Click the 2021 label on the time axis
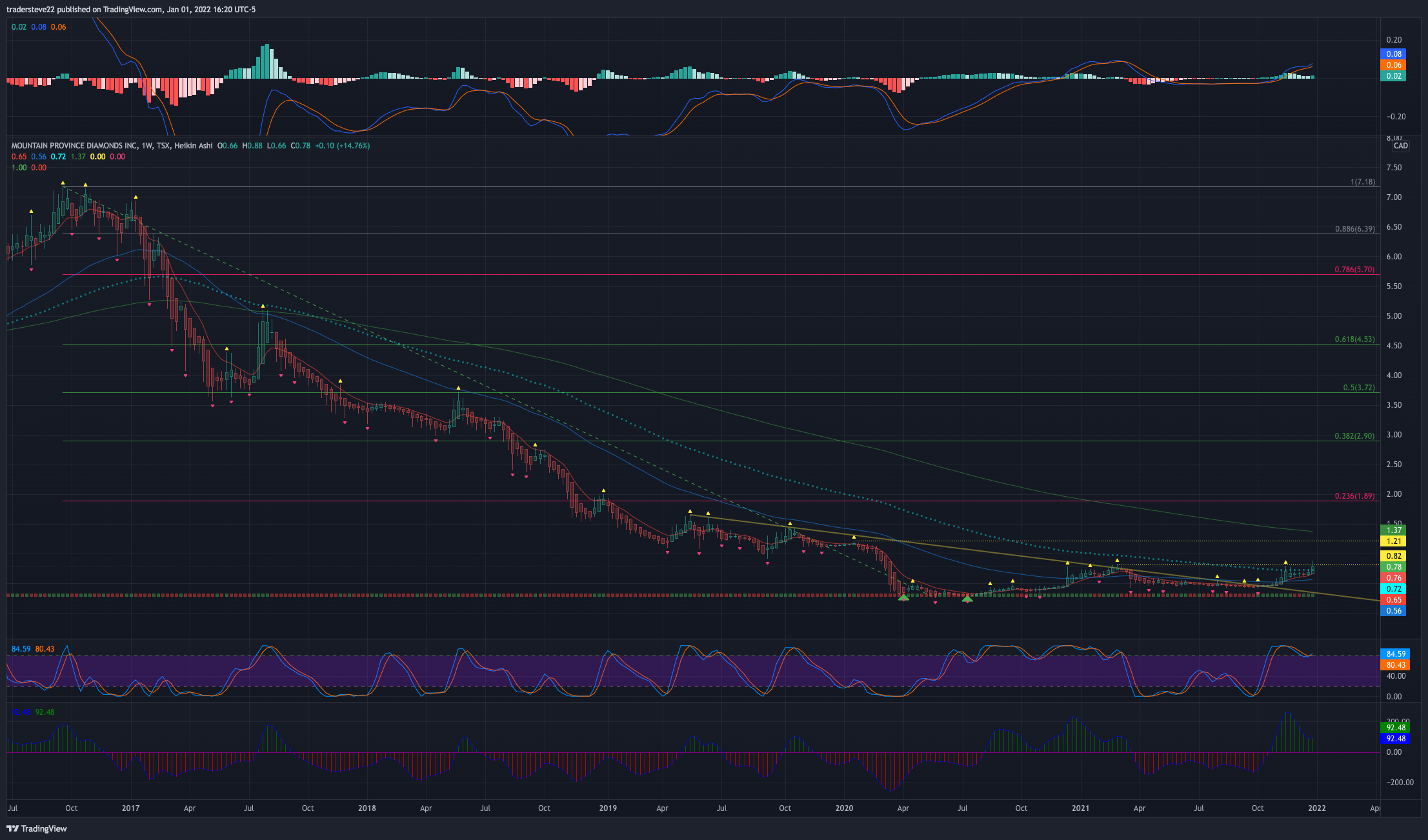The width and height of the screenshot is (1428, 840). pos(1080,808)
